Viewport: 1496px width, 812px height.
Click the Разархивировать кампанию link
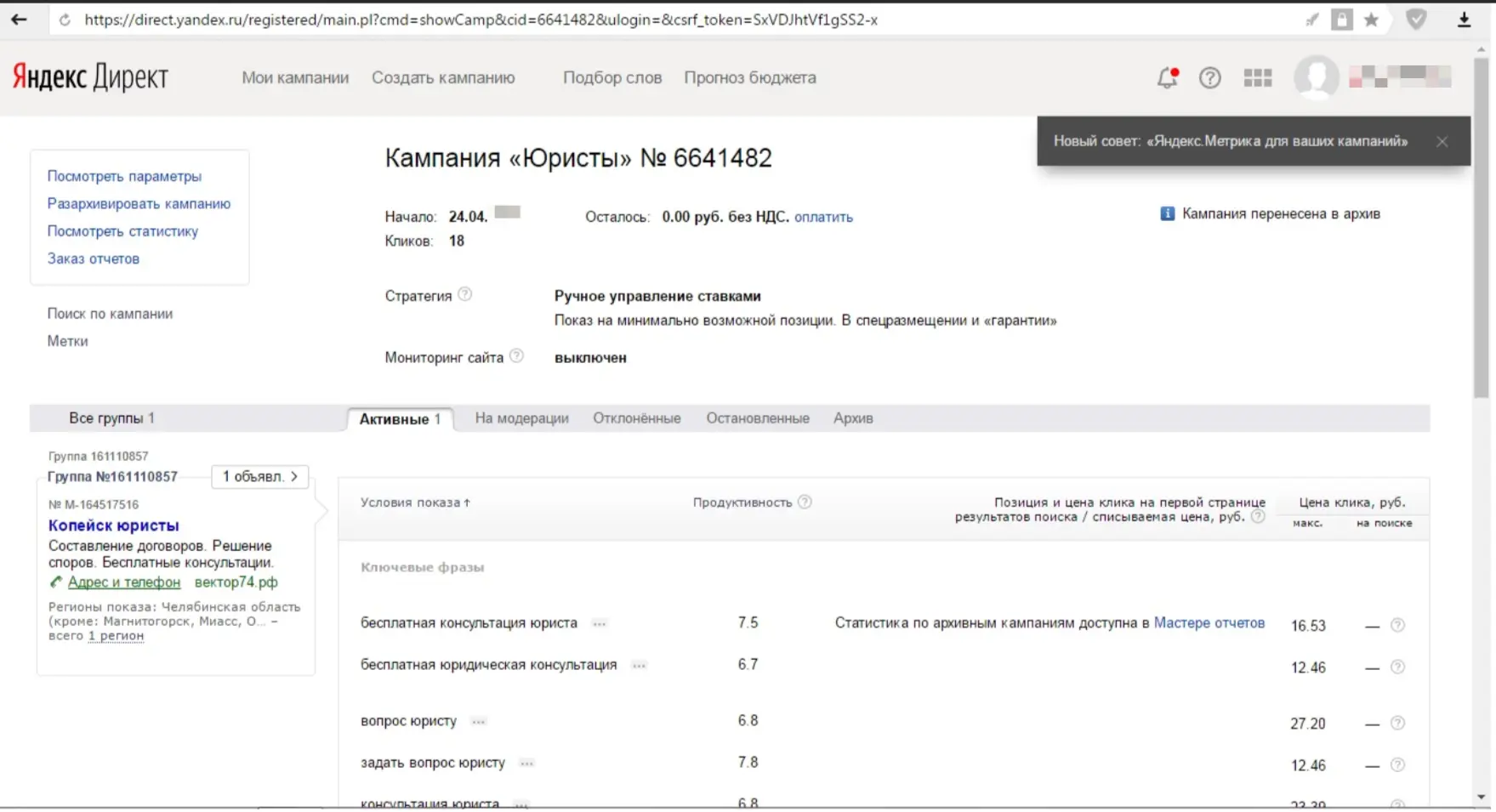click(x=139, y=203)
